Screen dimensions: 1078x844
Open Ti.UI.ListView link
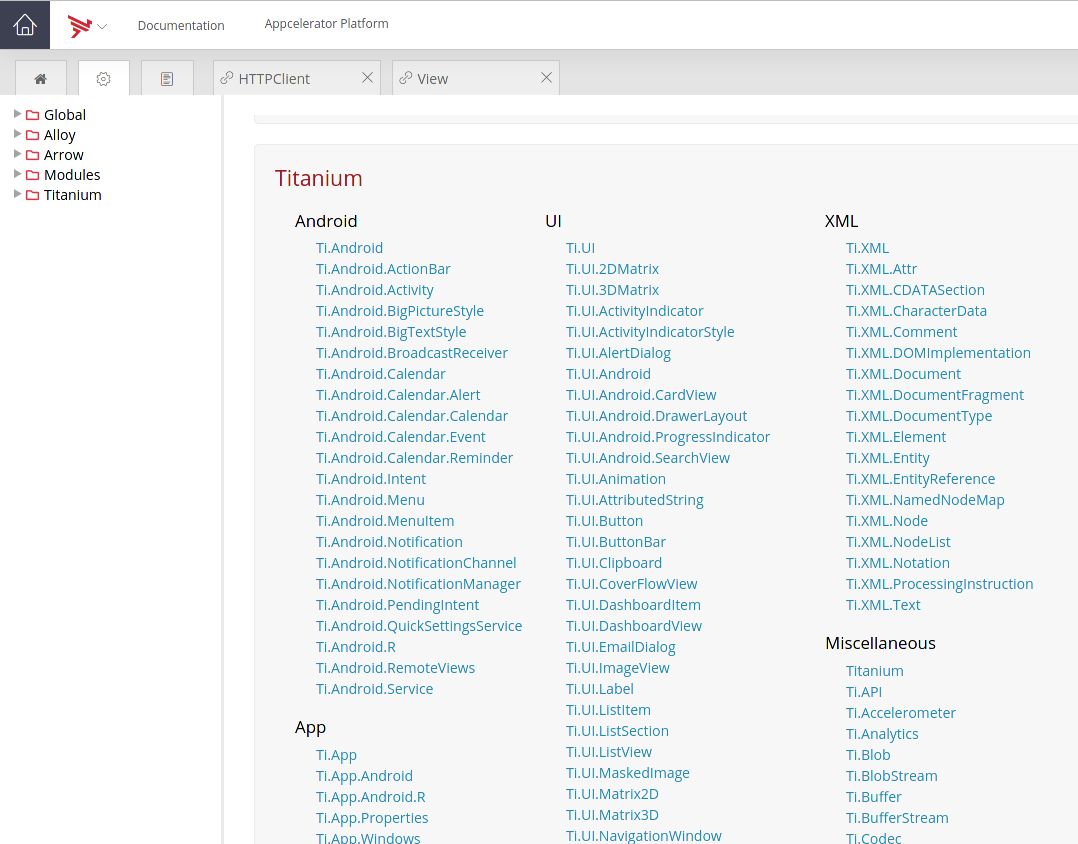coord(609,752)
